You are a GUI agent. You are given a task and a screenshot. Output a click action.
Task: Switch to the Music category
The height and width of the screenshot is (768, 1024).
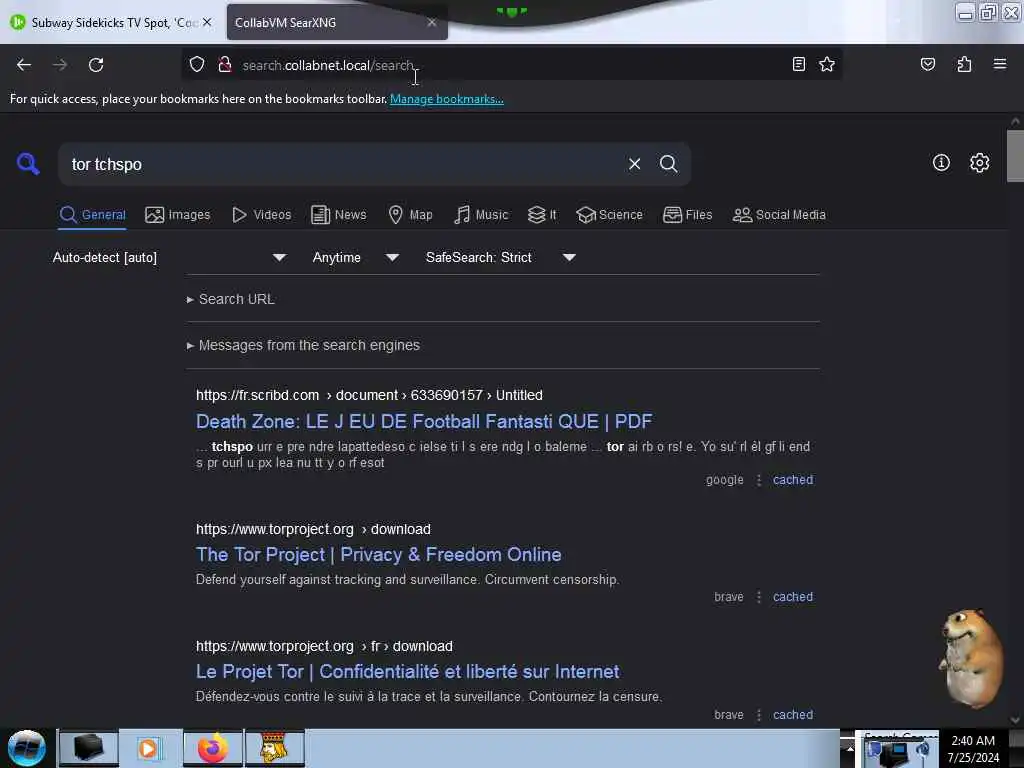pyautogui.click(x=481, y=215)
